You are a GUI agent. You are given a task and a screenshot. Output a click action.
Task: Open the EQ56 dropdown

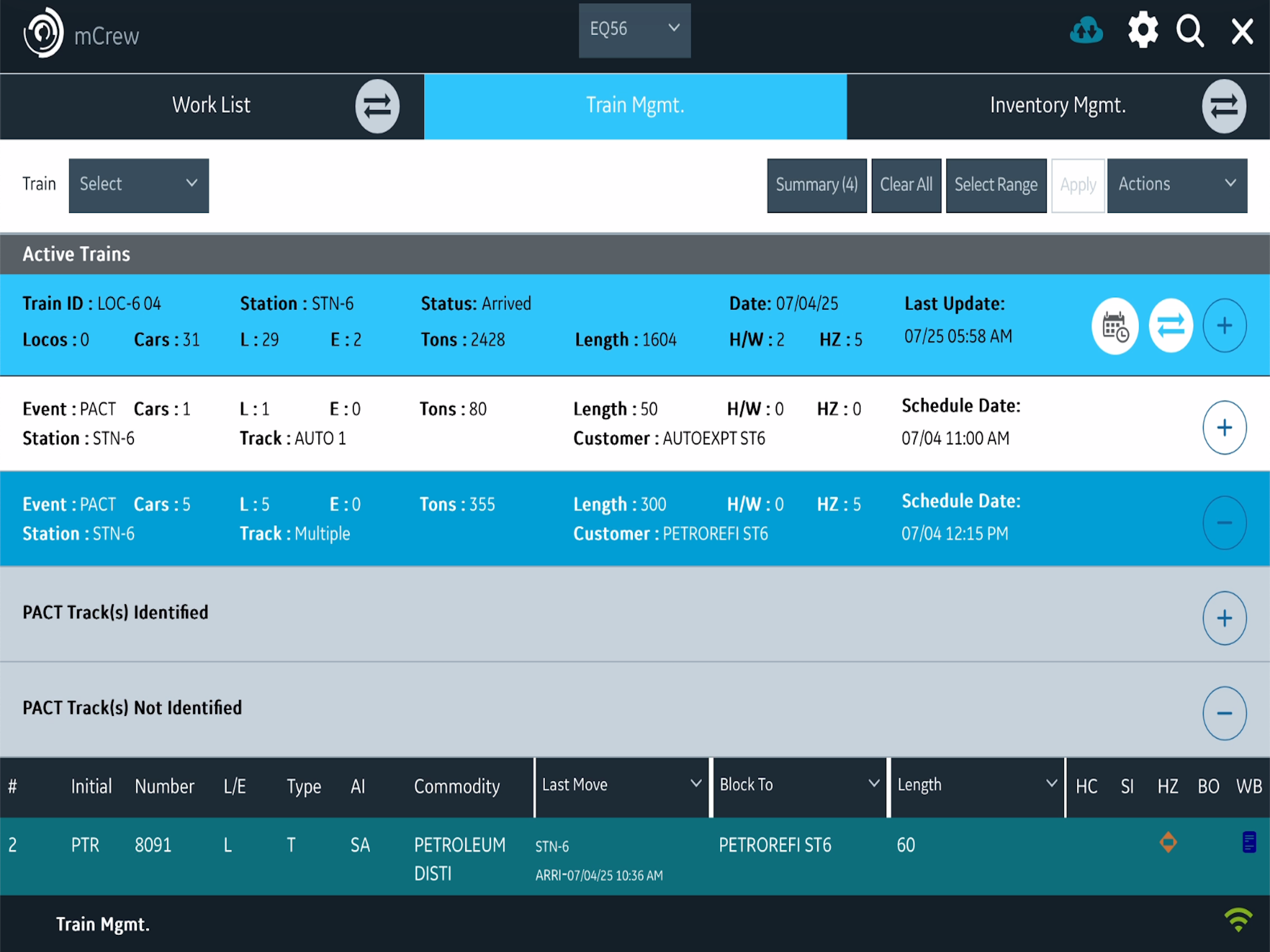click(635, 30)
